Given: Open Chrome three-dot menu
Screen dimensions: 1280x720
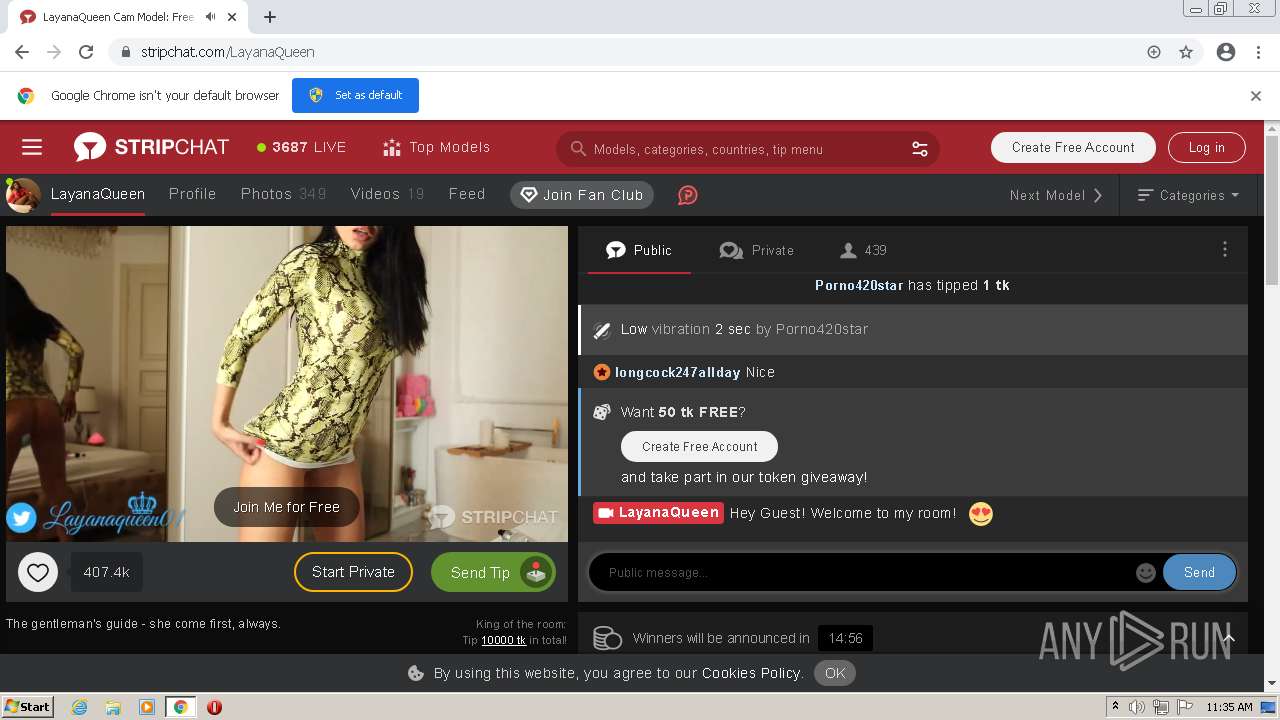Looking at the screenshot, I should tap(1258, 52).
